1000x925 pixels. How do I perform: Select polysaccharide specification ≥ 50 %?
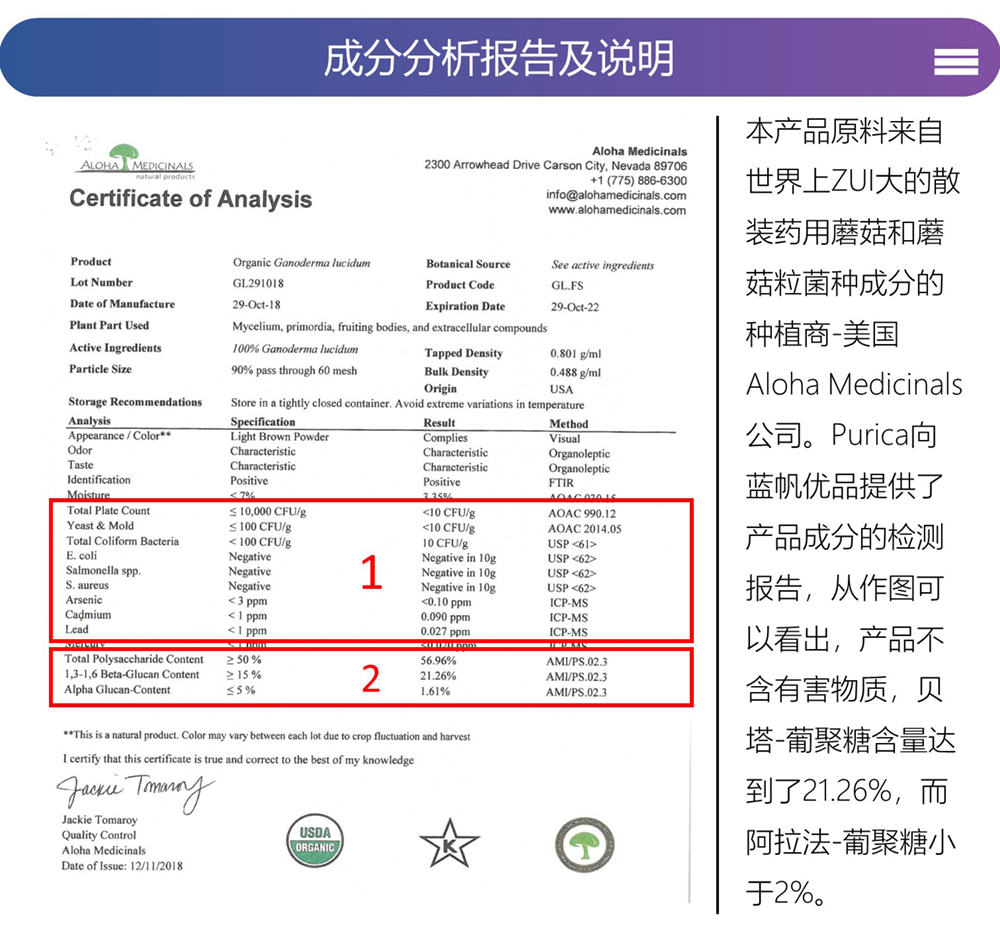[x=244, y=660]
